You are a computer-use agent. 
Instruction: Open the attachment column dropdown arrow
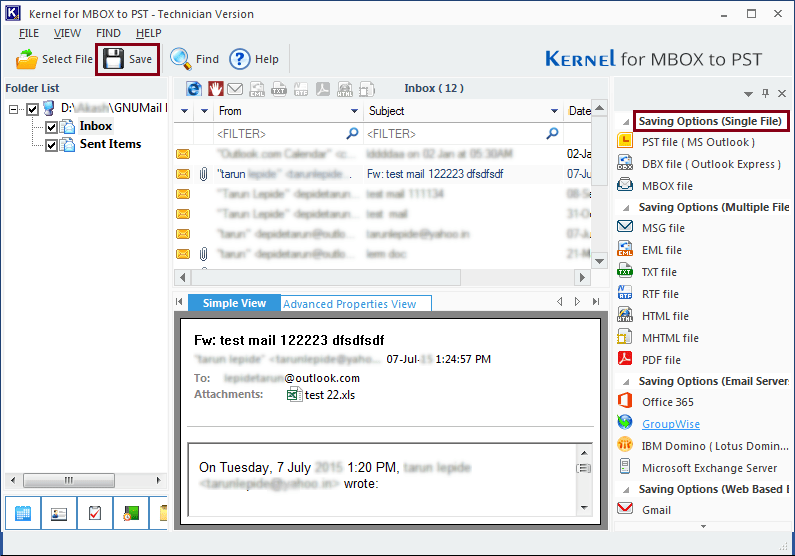(x=204, y=111)
